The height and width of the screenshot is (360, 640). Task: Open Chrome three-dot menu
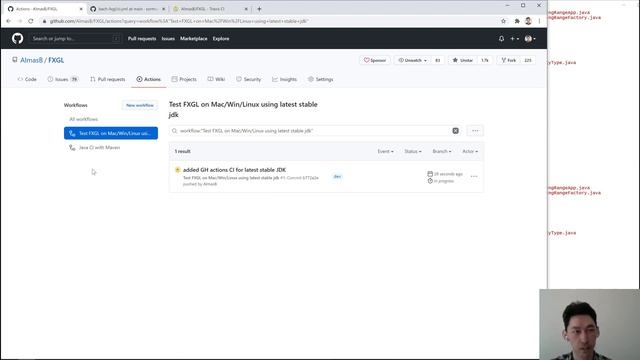(539, 21)
